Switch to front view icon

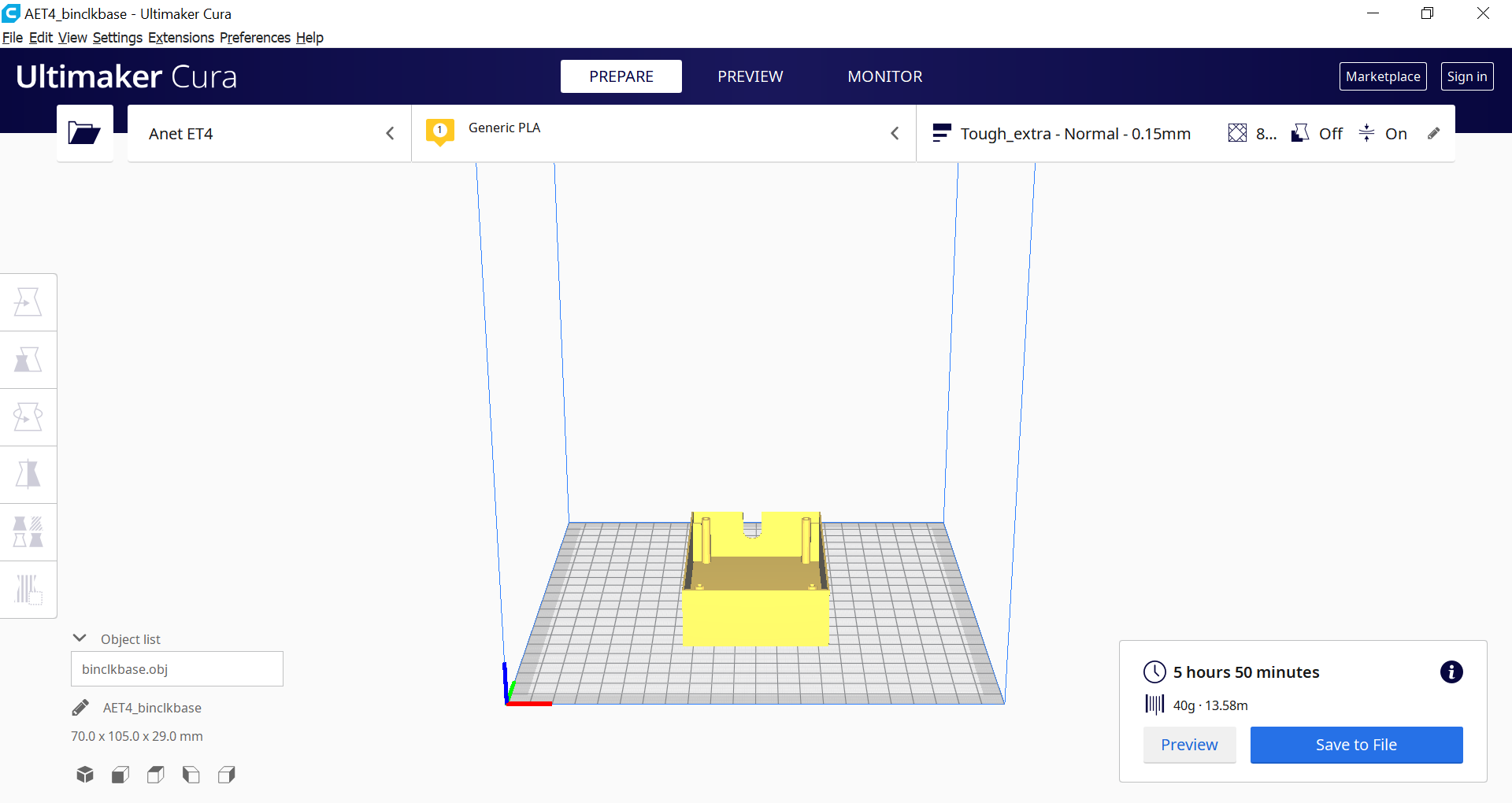point(120,775)
